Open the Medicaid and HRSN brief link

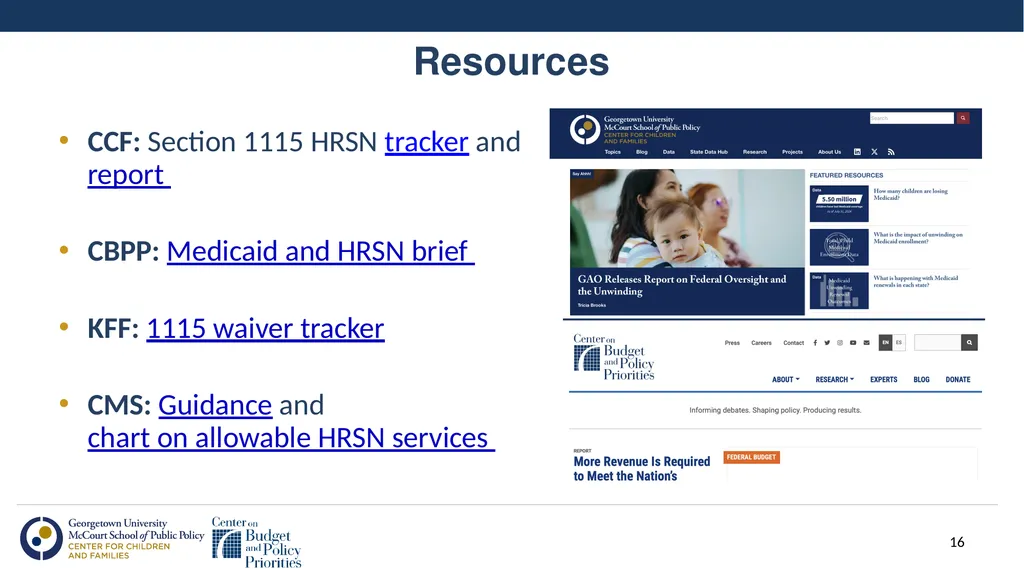320,251
